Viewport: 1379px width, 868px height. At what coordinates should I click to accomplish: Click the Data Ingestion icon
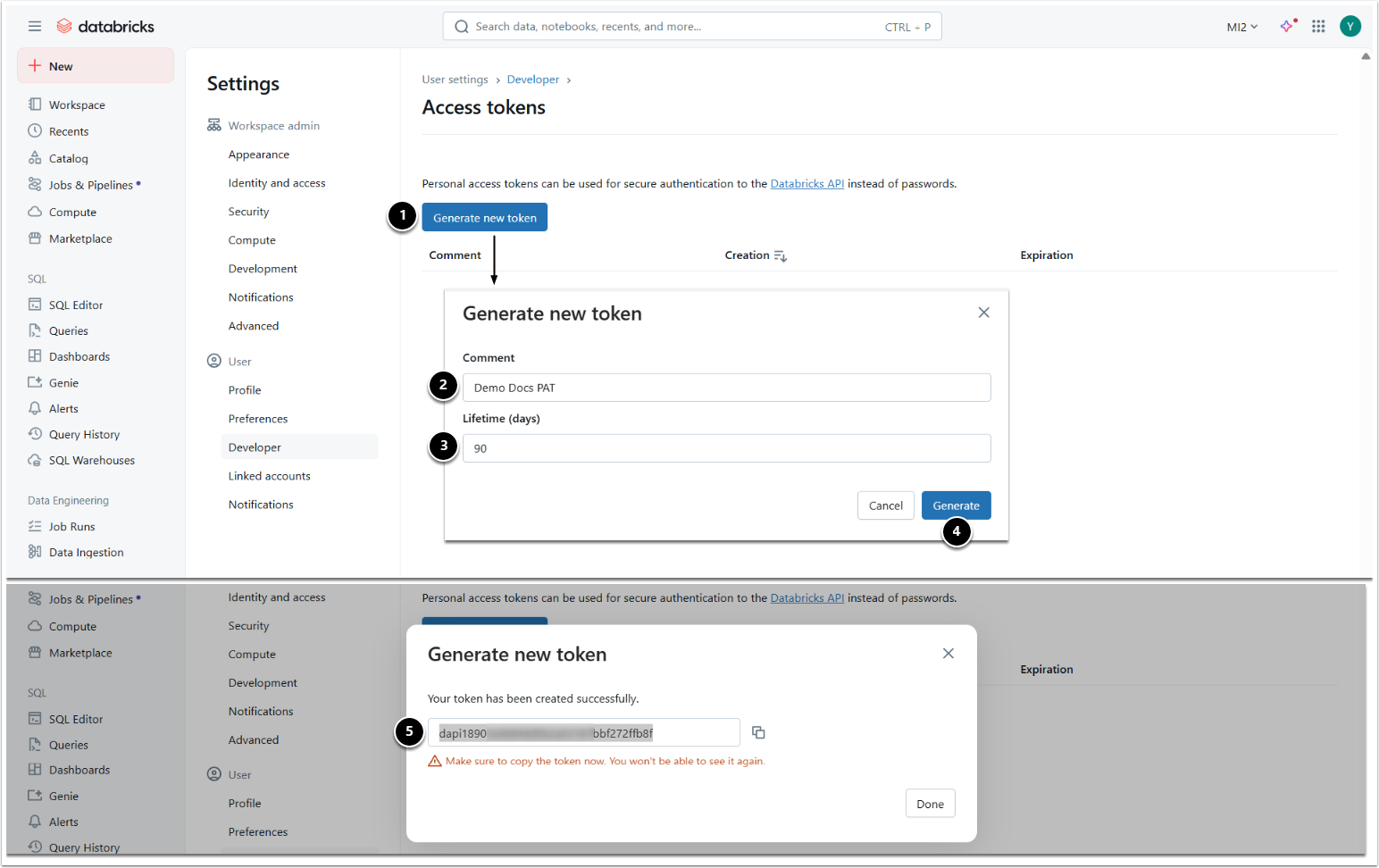[x=35, y=552]
